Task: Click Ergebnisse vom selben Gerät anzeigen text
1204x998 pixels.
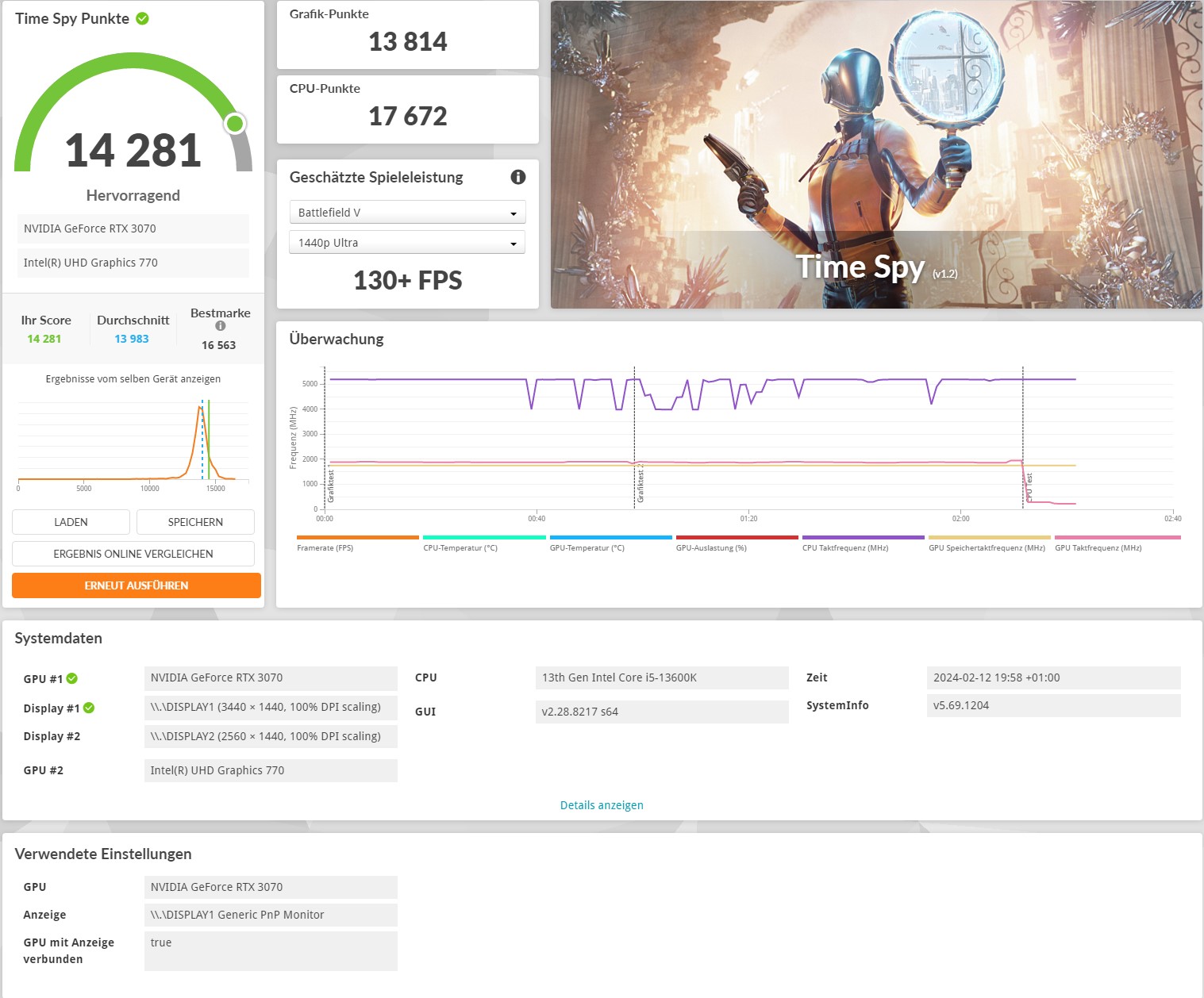Action: pos(133,379)
